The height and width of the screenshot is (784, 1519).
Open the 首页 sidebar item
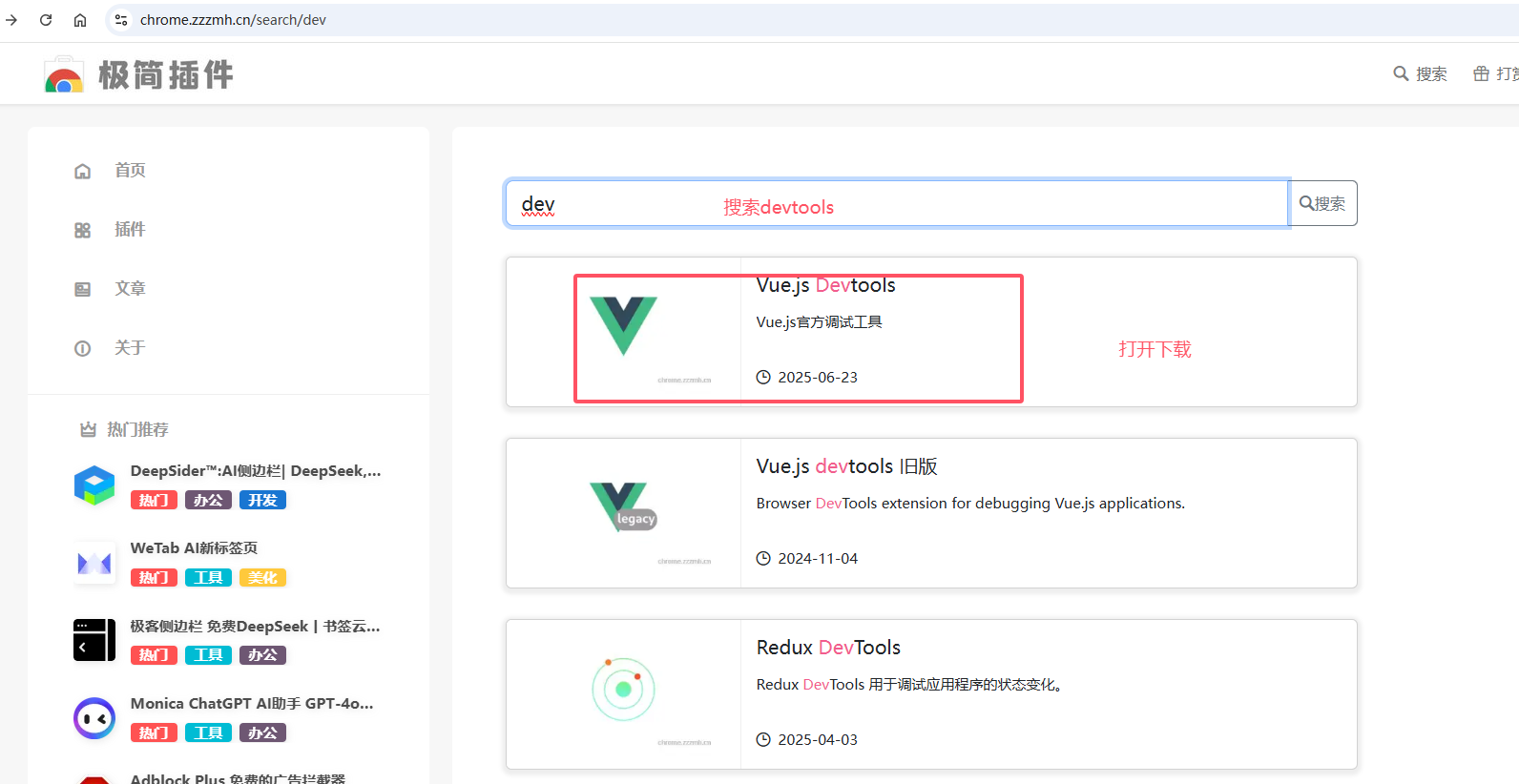tap(130, 171)
